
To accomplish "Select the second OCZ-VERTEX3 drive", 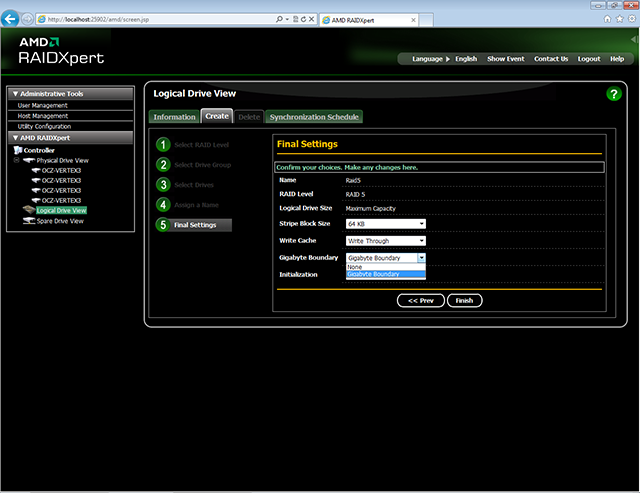I will click(x=61, y=180).
